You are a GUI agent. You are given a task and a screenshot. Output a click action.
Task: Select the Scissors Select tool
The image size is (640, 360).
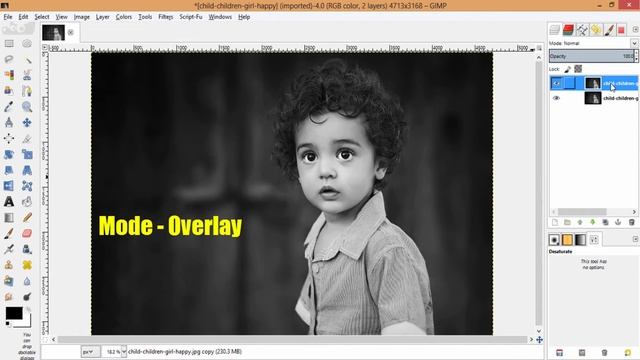[x=27, y=75]
